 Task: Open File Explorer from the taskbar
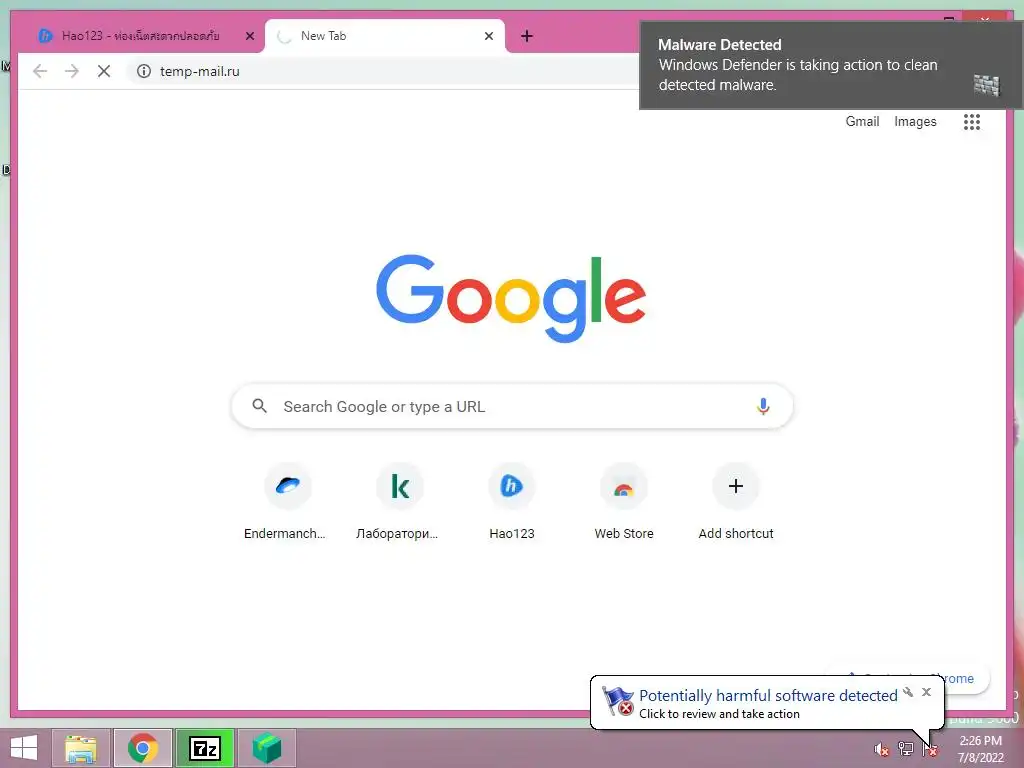tap(81, 748)
